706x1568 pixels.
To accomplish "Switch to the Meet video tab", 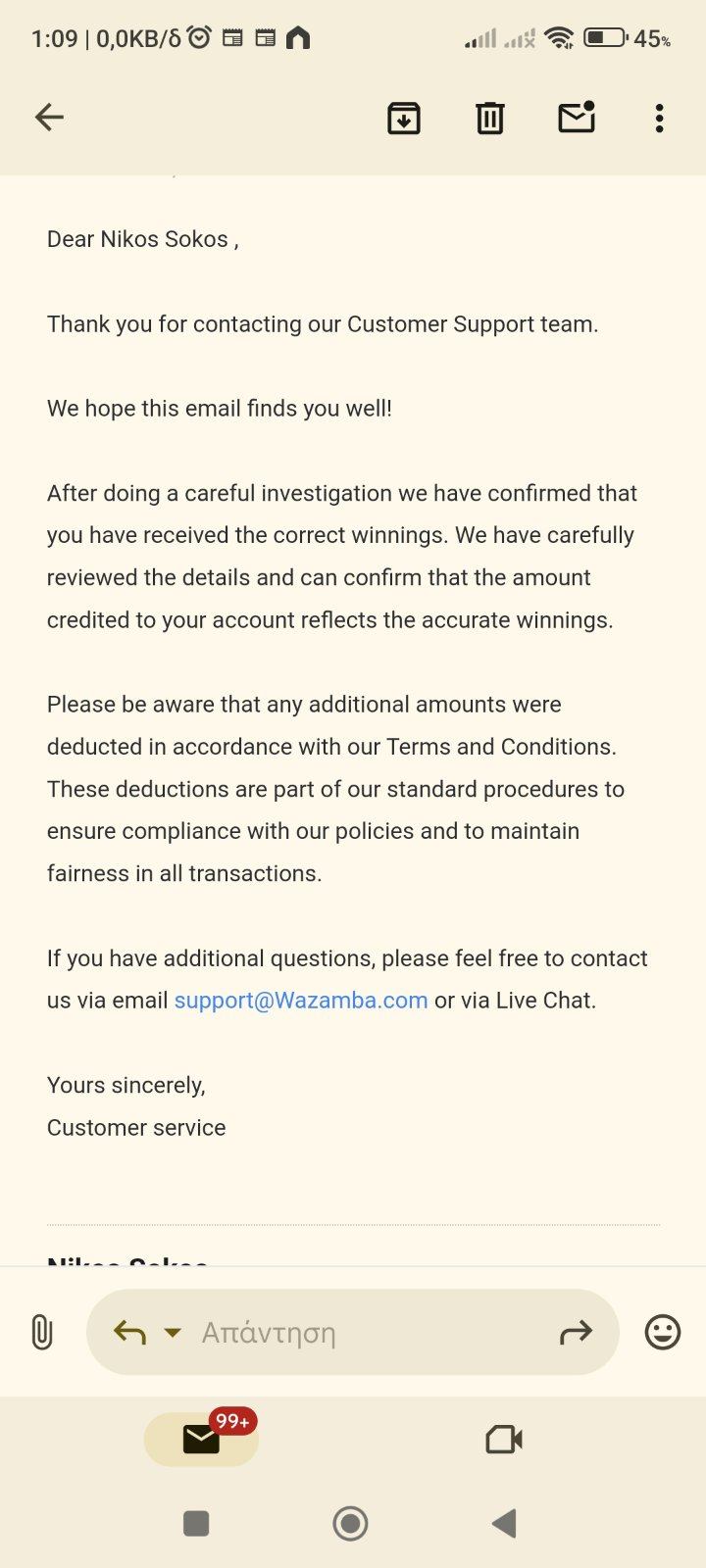I will (504, 1439).
